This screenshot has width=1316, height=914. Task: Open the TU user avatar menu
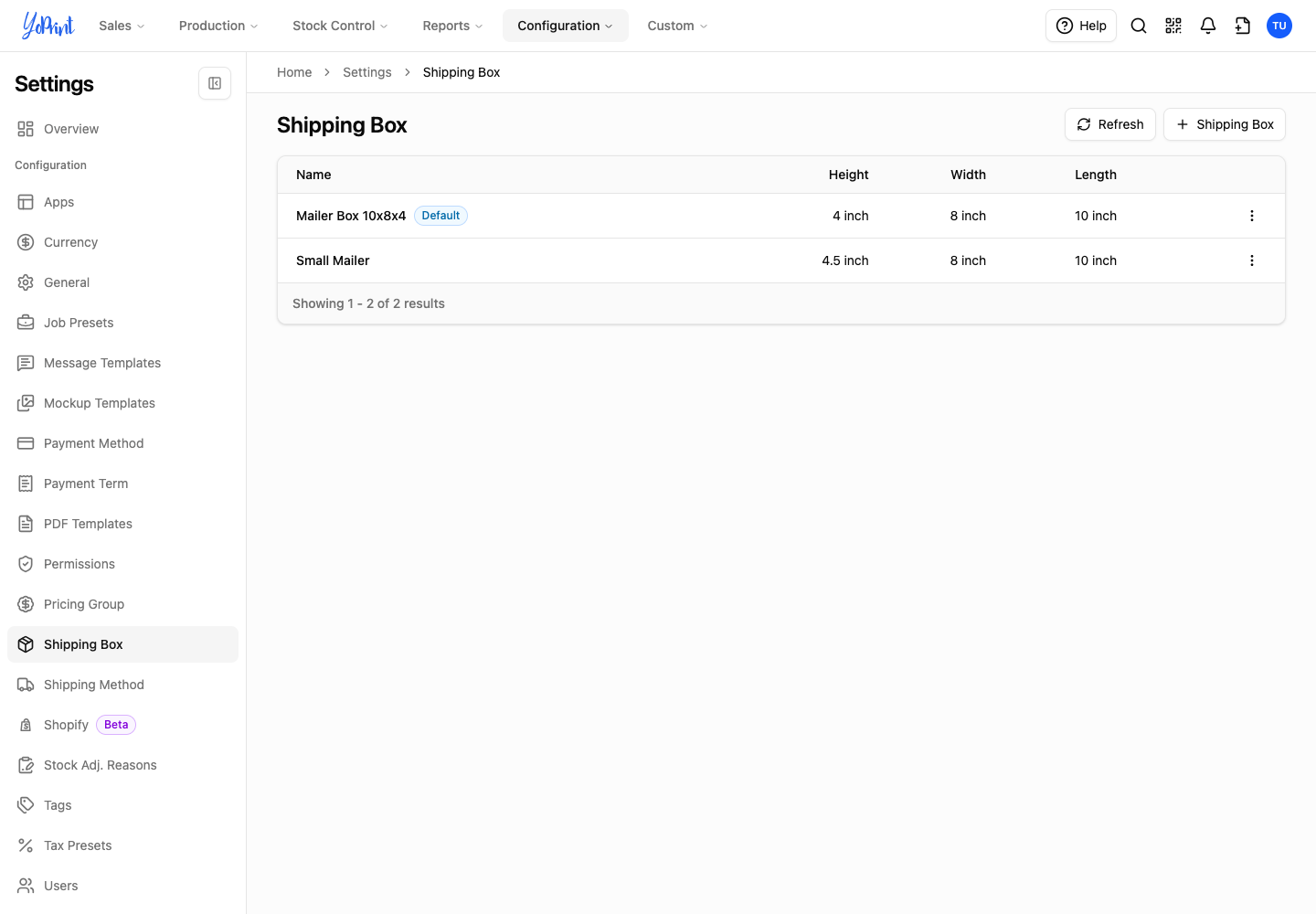coord(1279,26)
